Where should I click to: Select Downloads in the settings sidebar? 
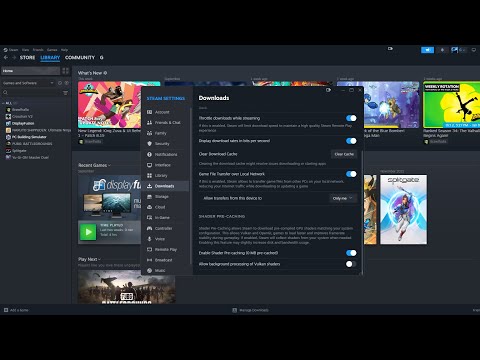coord(165,186)
